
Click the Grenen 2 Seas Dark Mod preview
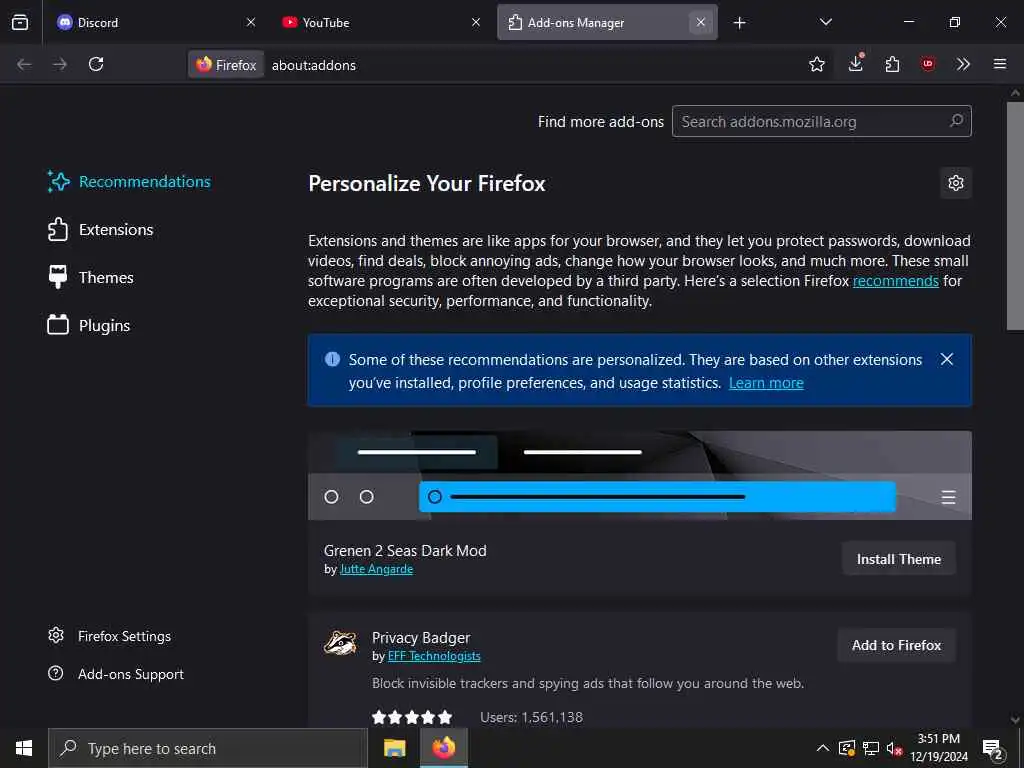(x=639, y=475)
